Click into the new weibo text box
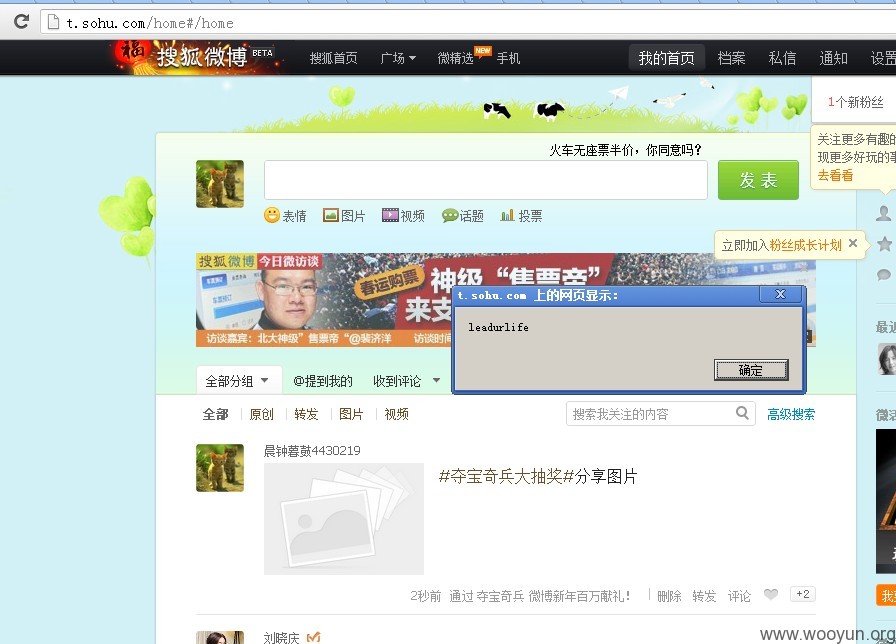This screenshot has width=896, height=644. pyautogui.click(x=486, y=180)
